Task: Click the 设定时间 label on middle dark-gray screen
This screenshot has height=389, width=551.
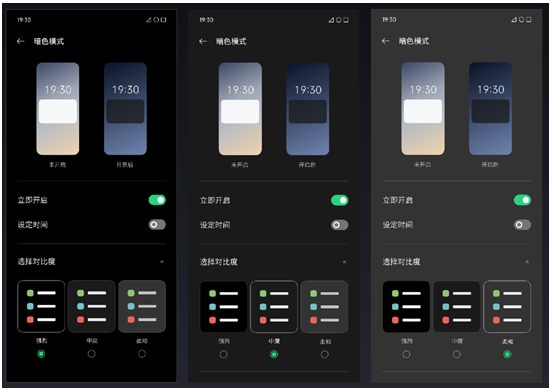Action: [215, 225]
